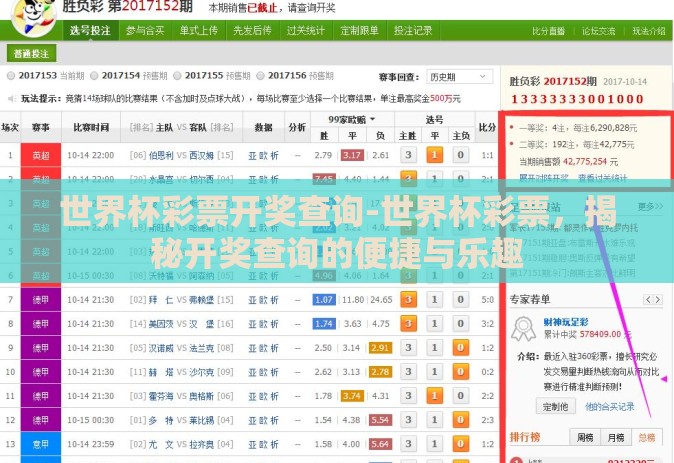Open the 玩法介绍 link
This screenshot has width=674, height=463.
coord(649,31)
